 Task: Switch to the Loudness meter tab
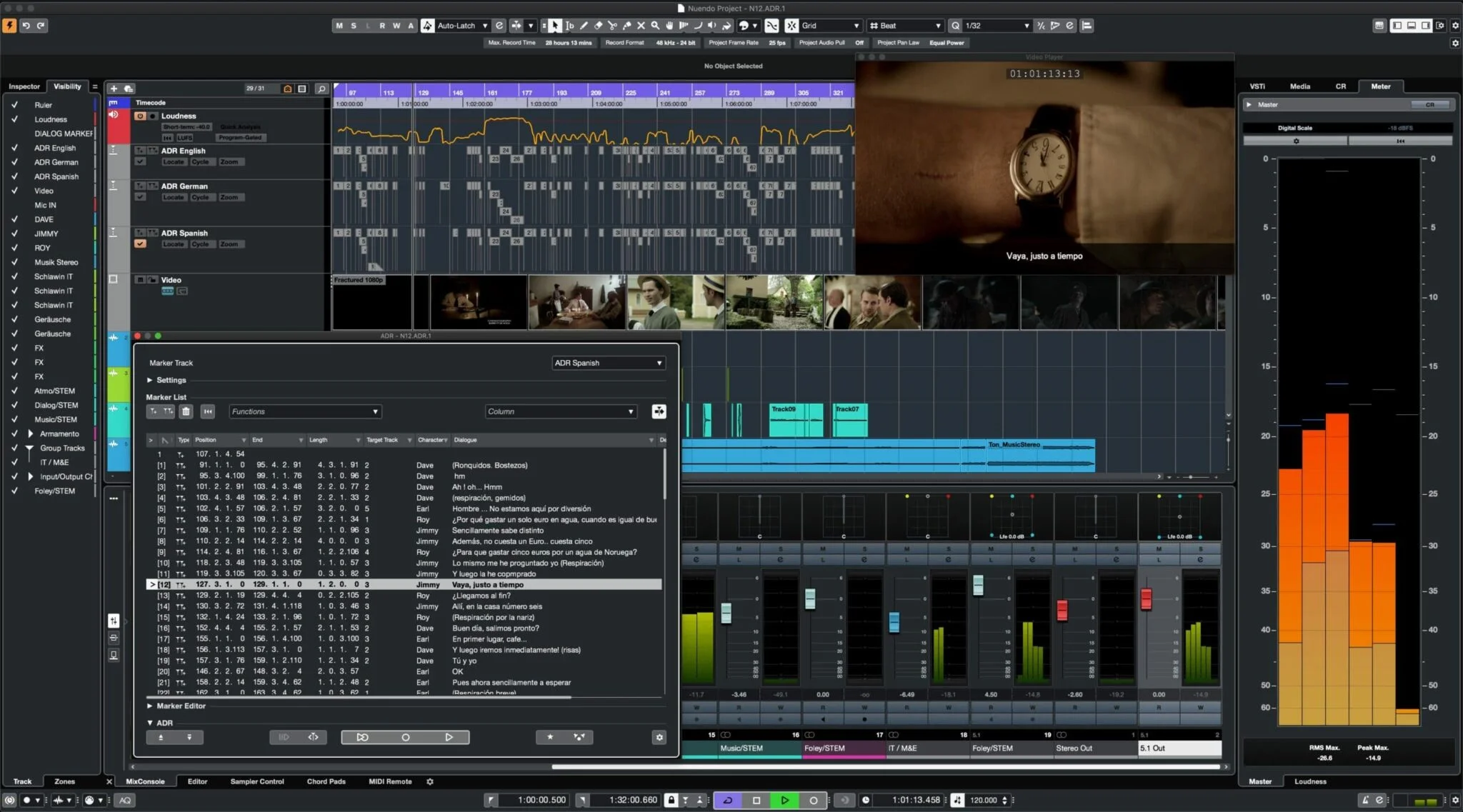coord(1309,781)
